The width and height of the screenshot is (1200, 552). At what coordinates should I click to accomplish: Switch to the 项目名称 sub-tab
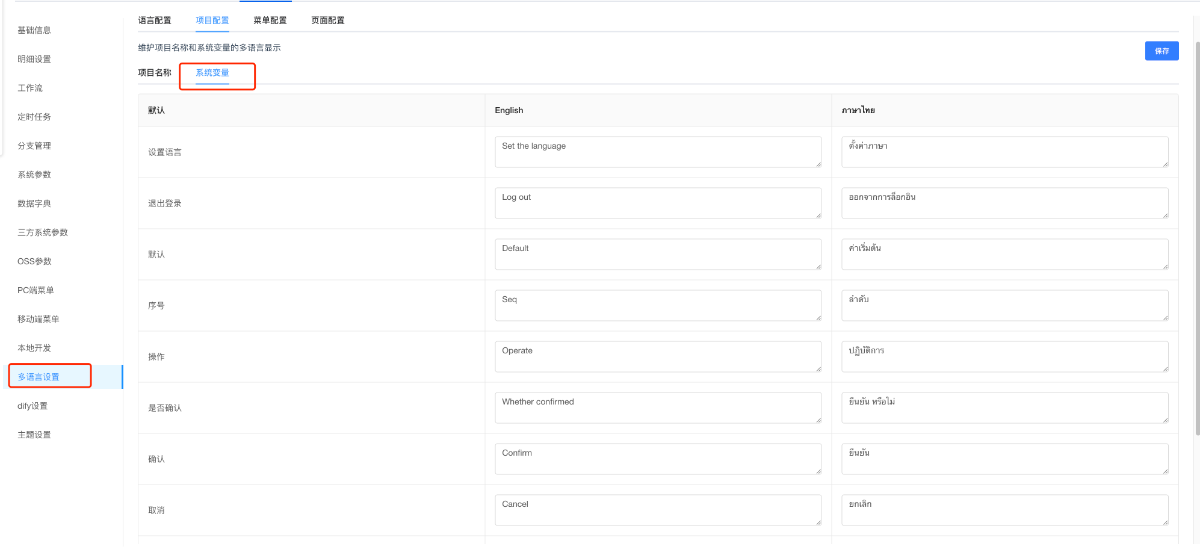coord(154,73)
